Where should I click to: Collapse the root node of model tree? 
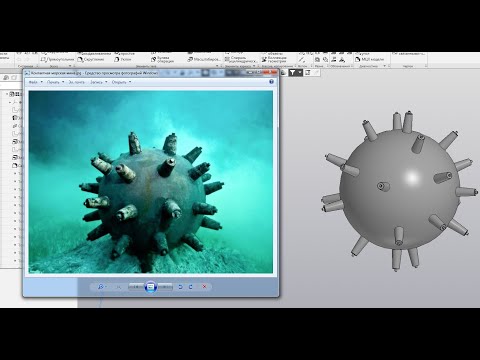7,94
